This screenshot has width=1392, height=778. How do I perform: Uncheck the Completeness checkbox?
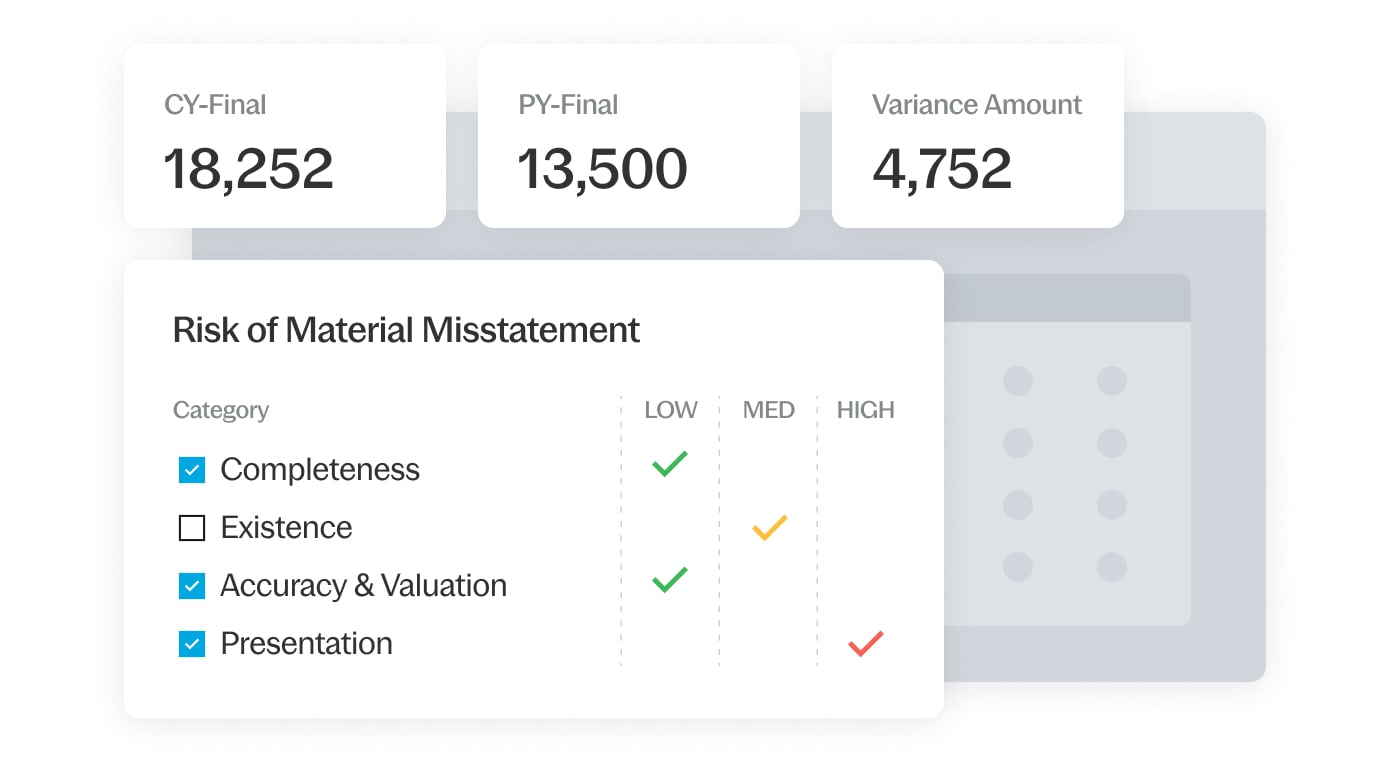click(x=191, y=469)
